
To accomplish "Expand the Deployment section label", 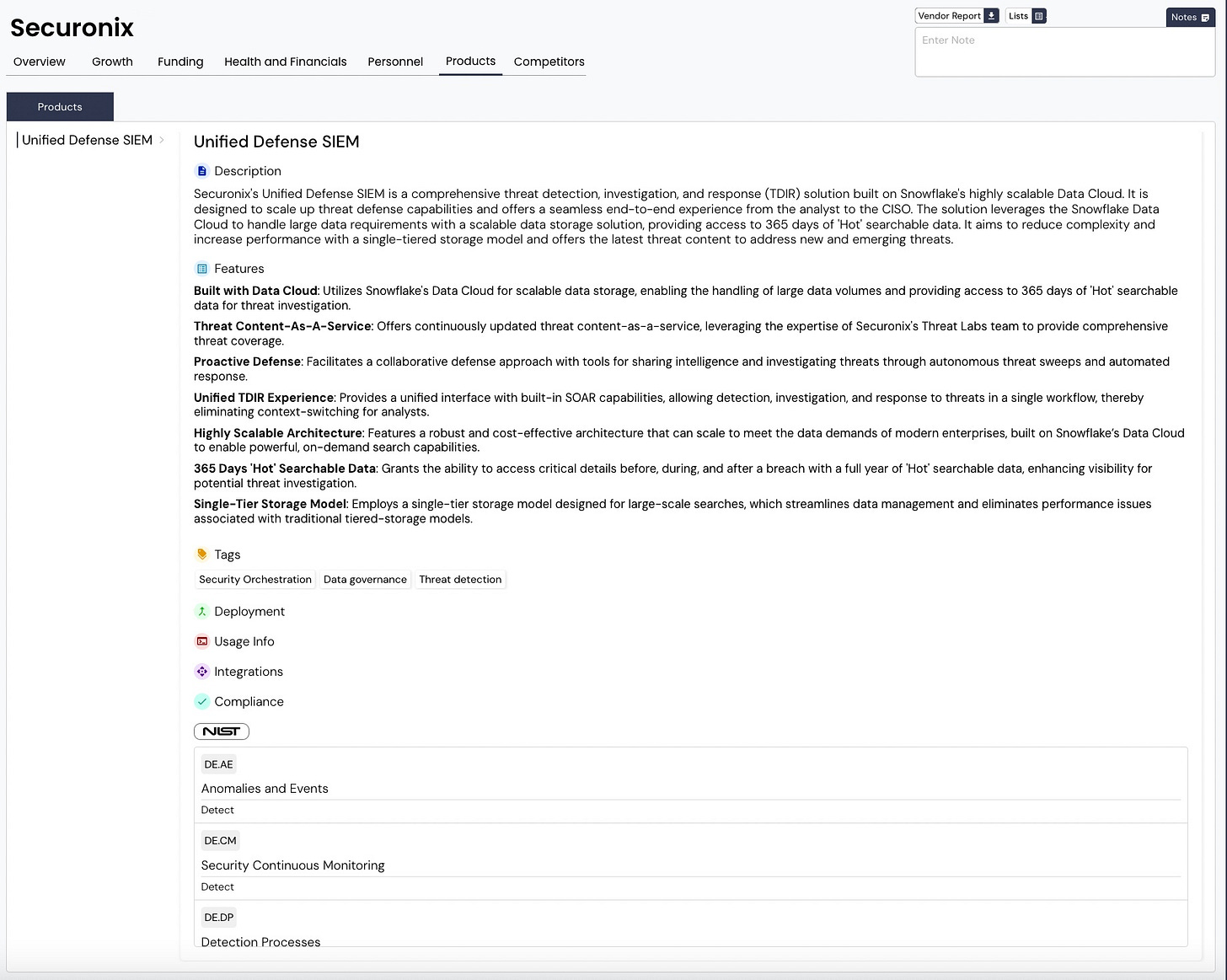I will [x=249, y=612].
